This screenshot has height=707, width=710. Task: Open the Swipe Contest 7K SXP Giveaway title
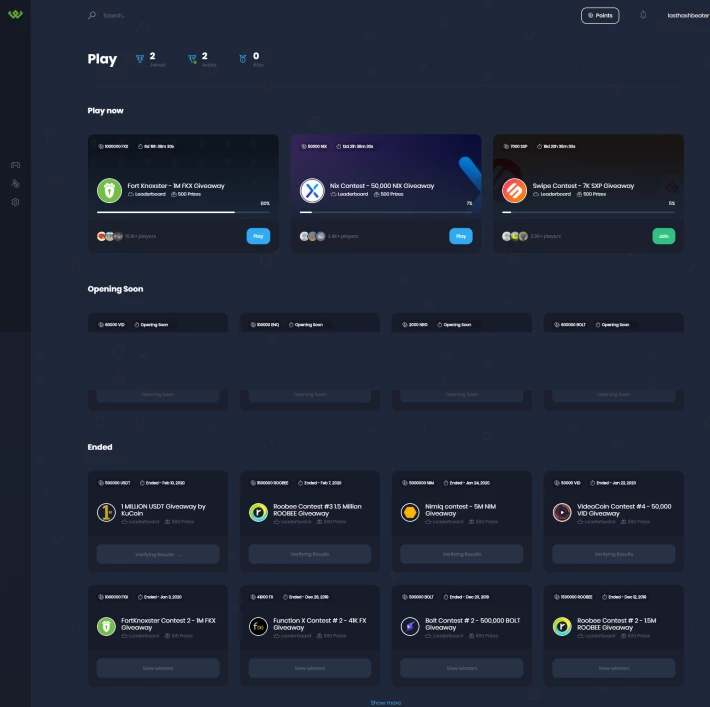click(583, 186)
